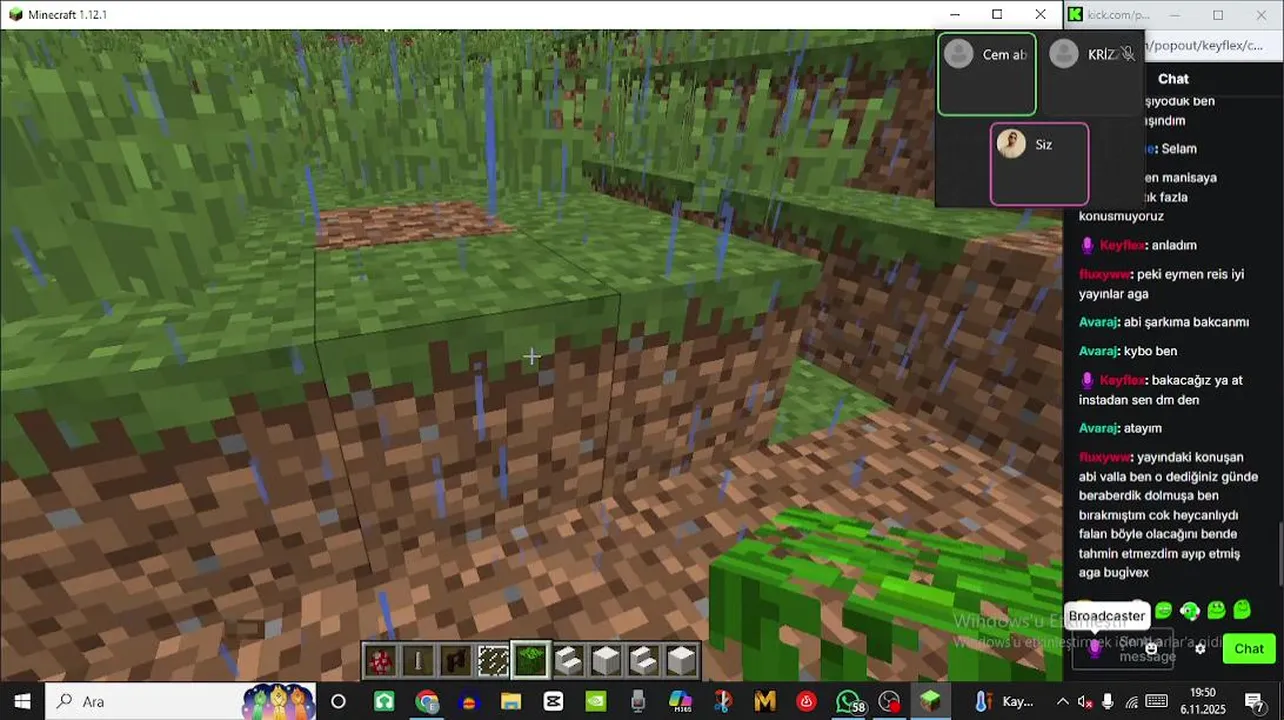
Task: Open Cortana circle icon on taskbar
Action: (338, 701)
